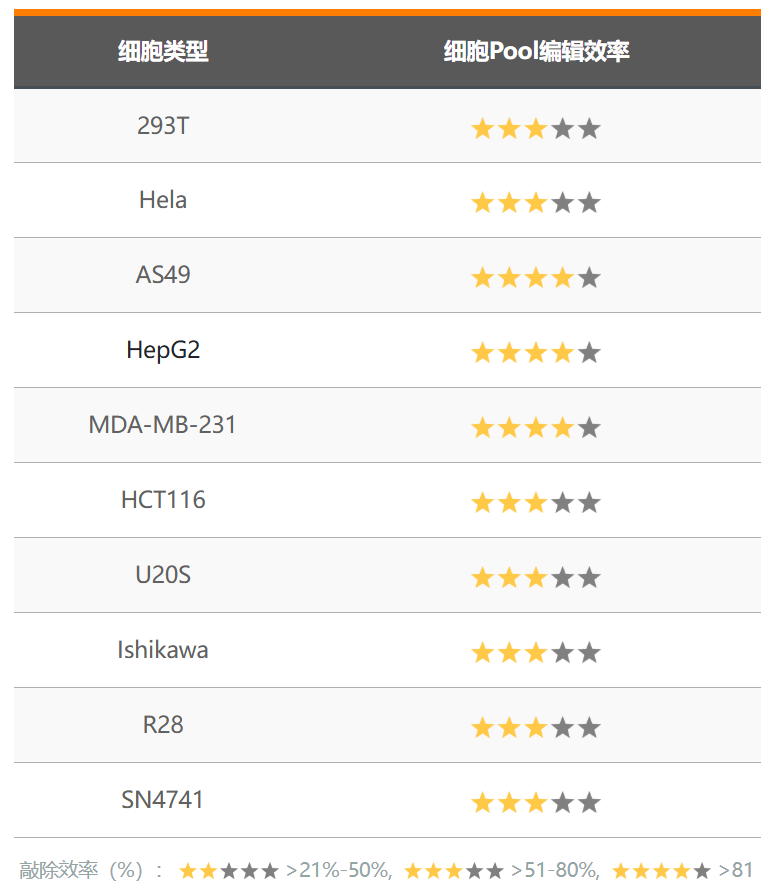Click the MDA-MB-231 star rating
Image resolution: width=775 pixels, height=893 pixels.
pyautogui.click(x=535, y=428)
